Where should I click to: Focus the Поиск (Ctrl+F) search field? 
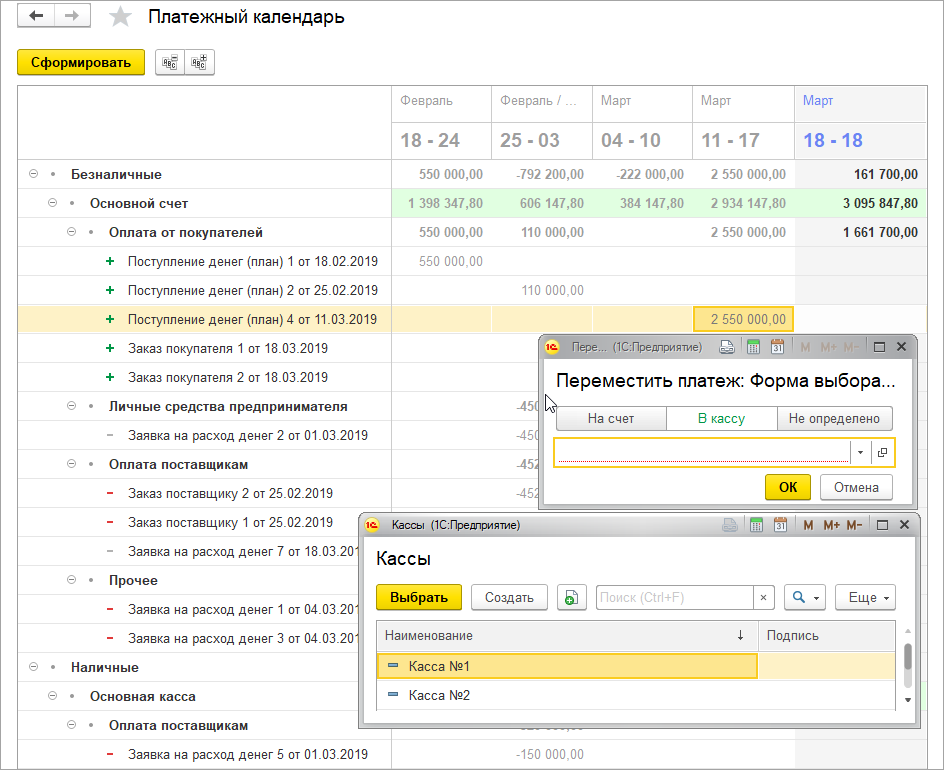point(674,597)
